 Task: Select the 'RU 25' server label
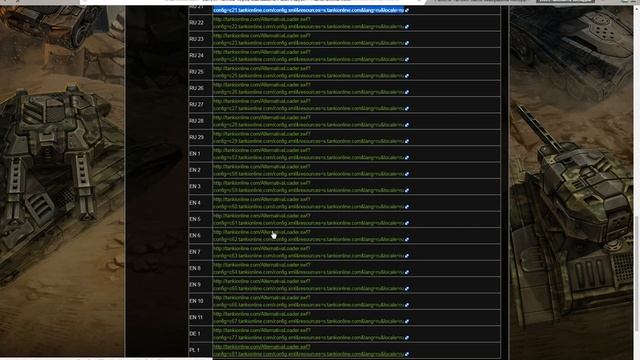(196, 72)
